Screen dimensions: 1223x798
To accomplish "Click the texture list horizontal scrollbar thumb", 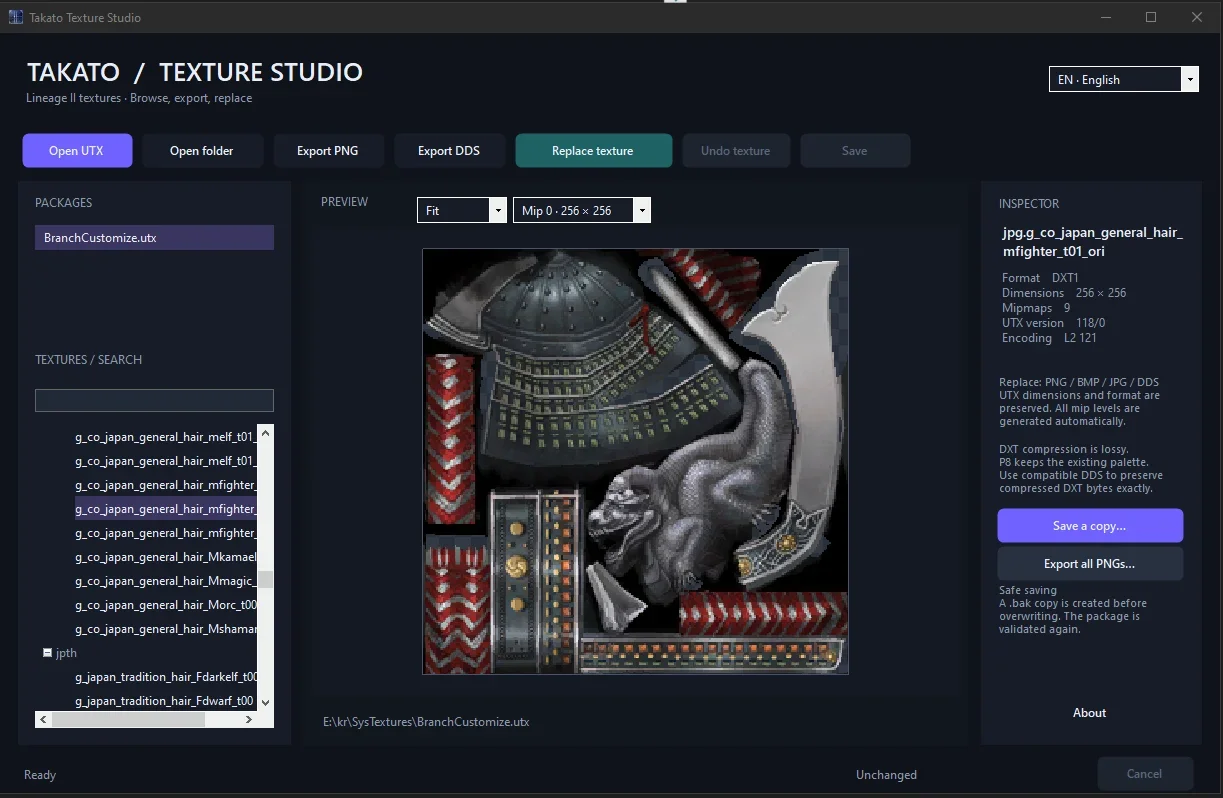I will pyautogui.click(x=128, y=719).
